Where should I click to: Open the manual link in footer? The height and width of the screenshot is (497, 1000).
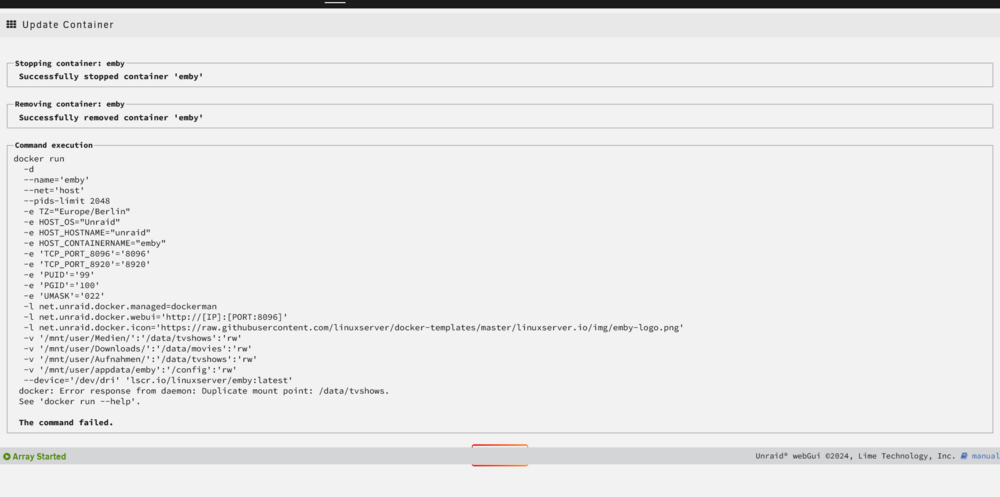[x=985, y=456]
